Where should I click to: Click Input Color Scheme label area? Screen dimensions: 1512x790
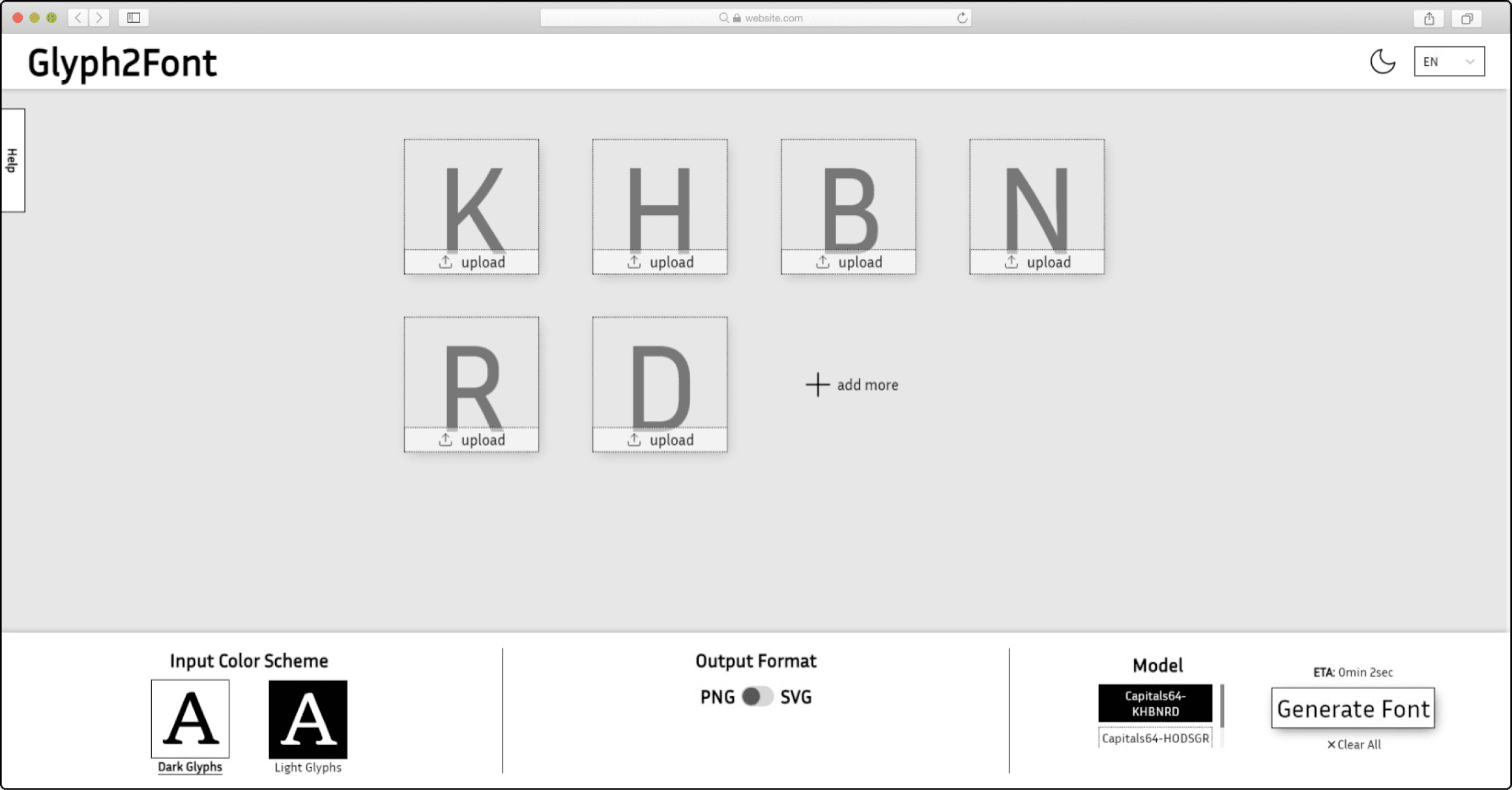pyautogui.click(x=249, y=660)
